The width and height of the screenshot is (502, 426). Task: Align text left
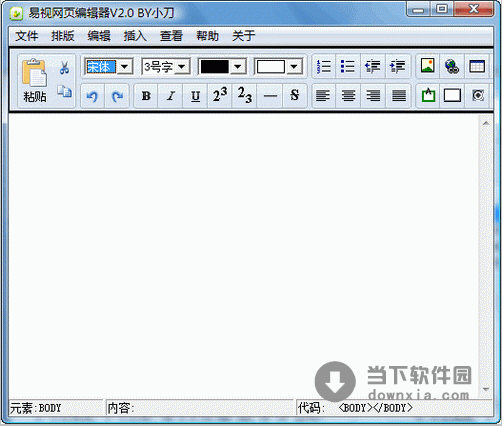pos(323,96)
